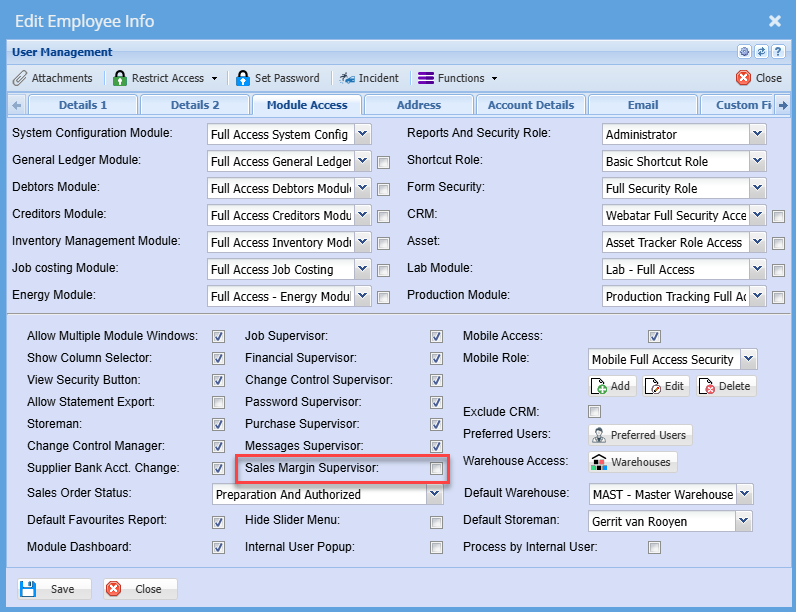Click the Save button at bottom
The height and width of the screenshot is (612, 796).
(x=54, y=589)
